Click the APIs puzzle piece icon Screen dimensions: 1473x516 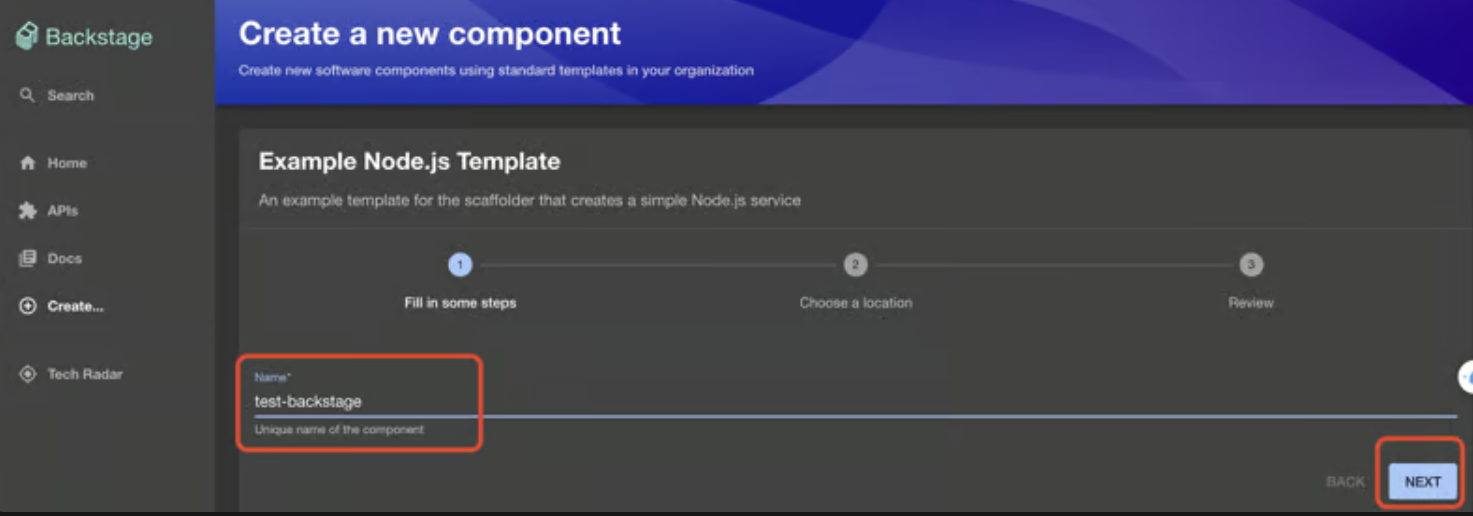(28, 211)
